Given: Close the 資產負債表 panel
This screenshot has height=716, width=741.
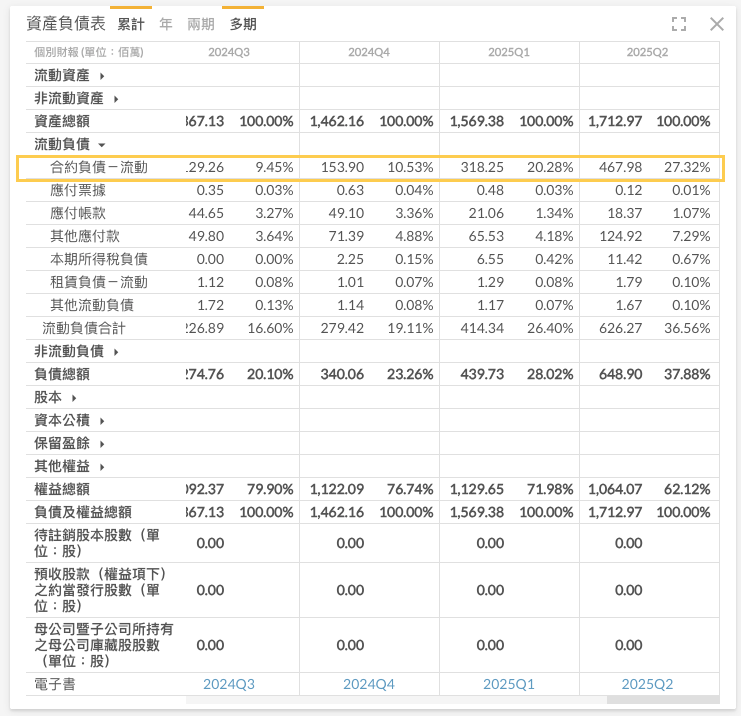Looking at the screenshot, I should (x=716, y=24).
